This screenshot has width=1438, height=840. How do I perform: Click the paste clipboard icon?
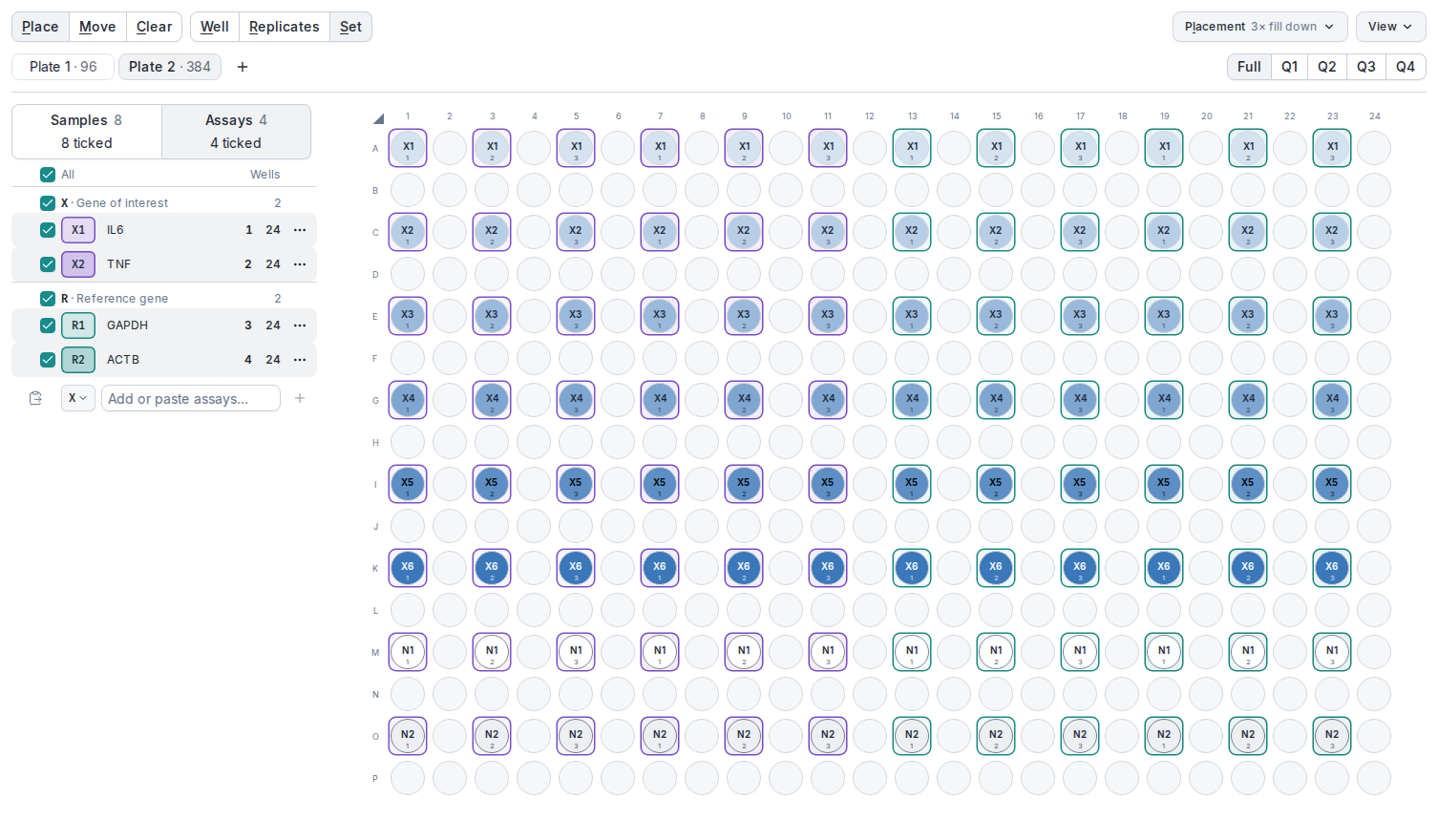click(x=35, y=398)
